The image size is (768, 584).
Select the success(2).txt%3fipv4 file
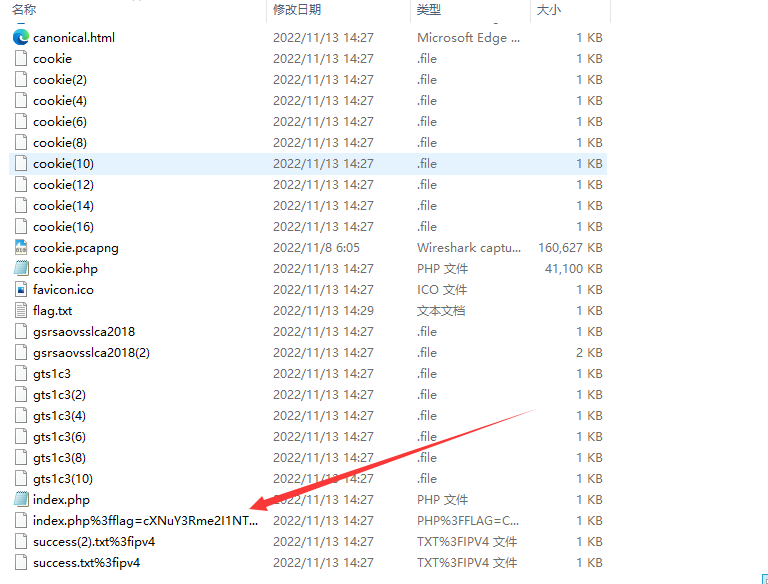[94, 541]
